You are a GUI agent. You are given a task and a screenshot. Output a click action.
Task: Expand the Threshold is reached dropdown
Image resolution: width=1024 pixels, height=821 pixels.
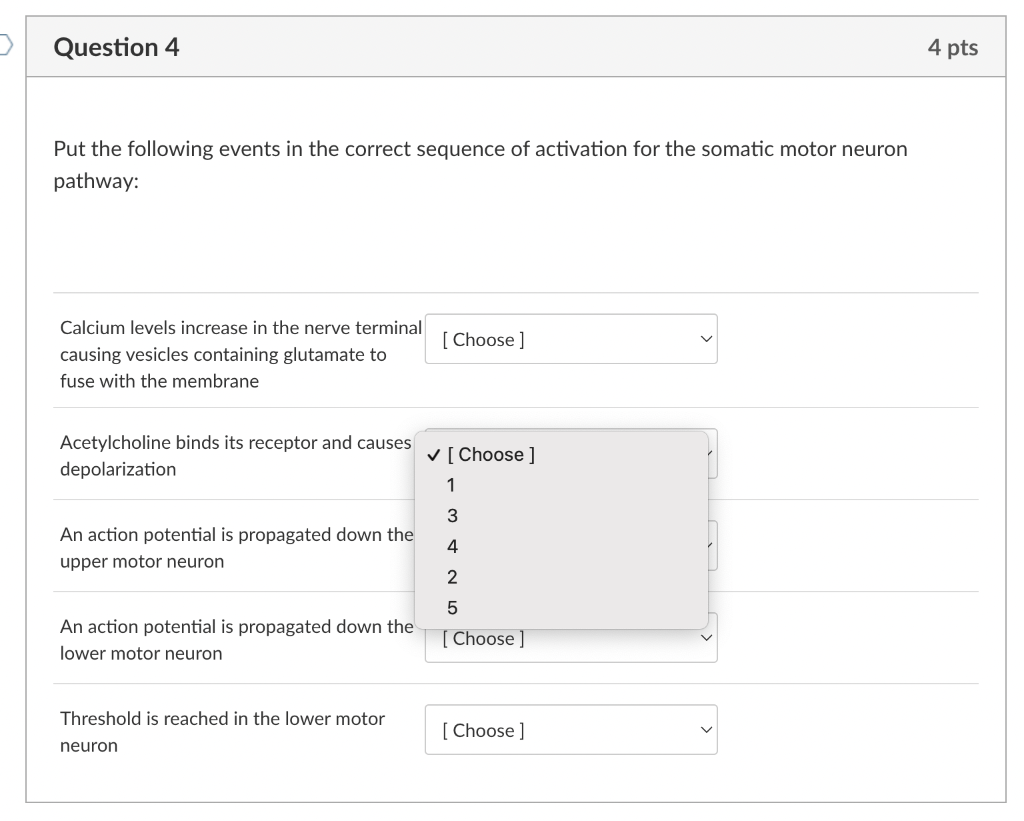571,730
